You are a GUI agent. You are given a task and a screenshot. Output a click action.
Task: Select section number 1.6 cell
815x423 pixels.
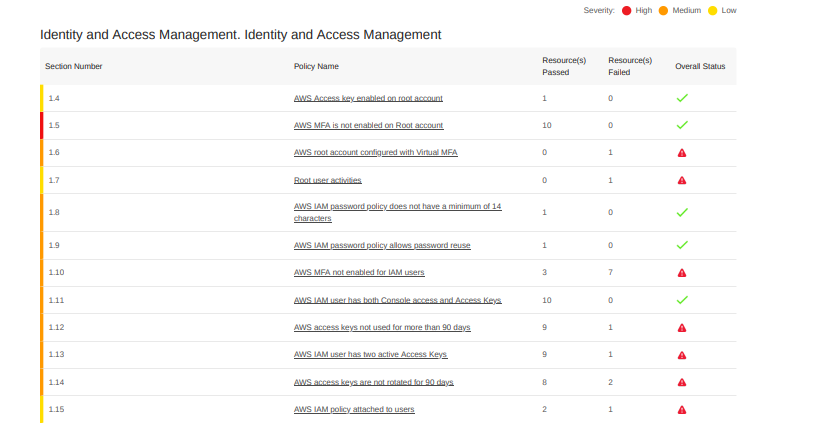click(x=54, y=152)
